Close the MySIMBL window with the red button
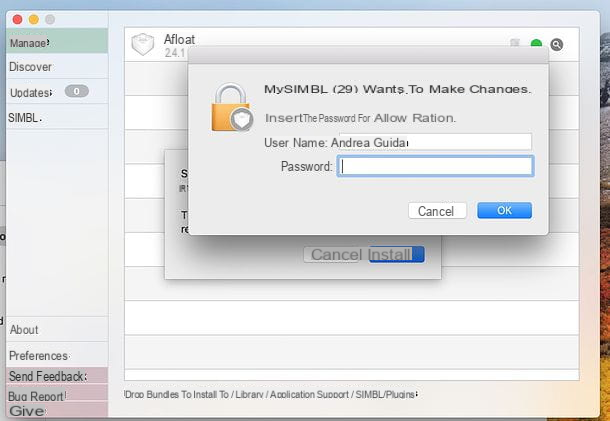 point(18,19)
